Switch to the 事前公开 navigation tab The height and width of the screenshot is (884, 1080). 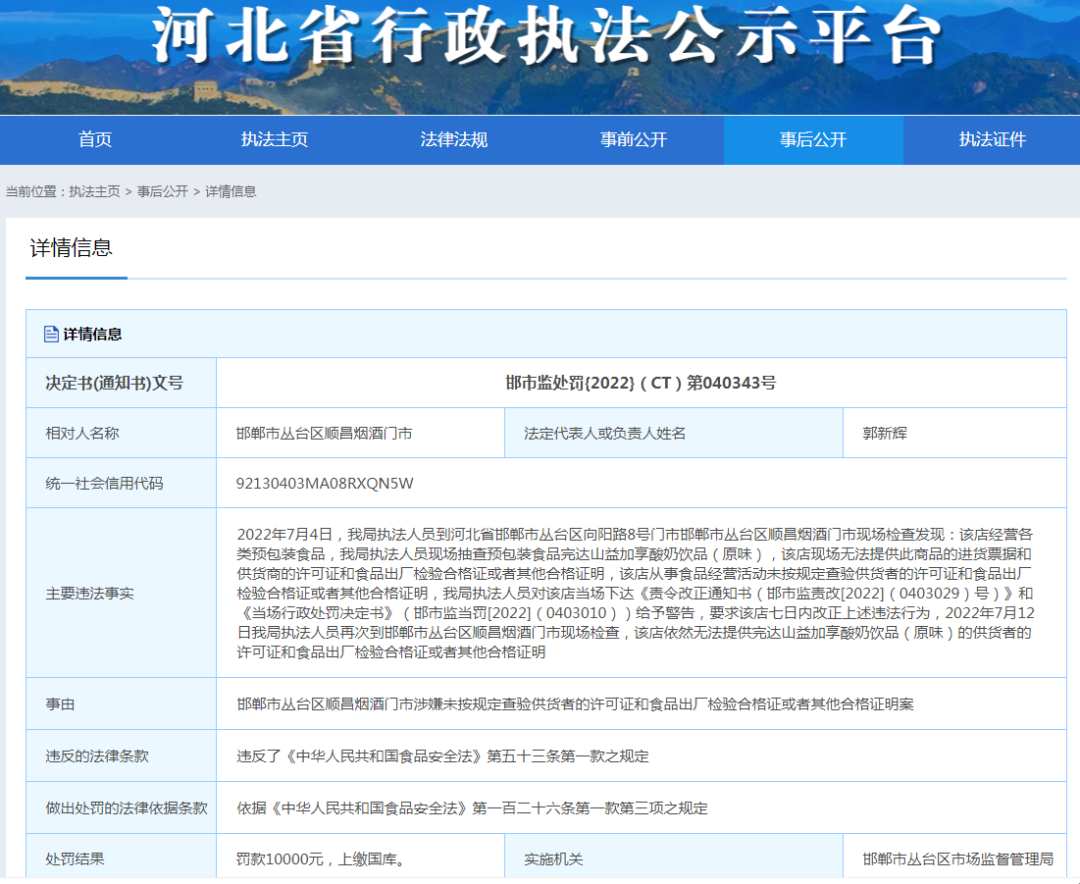pos(633,140)
